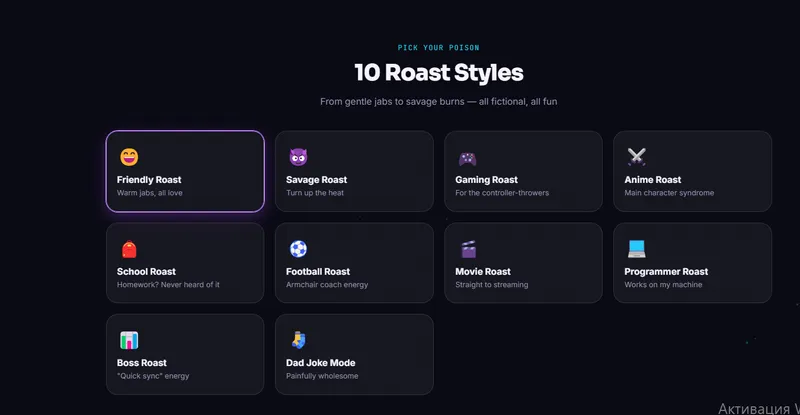Select the Boss Roast title

141,363
